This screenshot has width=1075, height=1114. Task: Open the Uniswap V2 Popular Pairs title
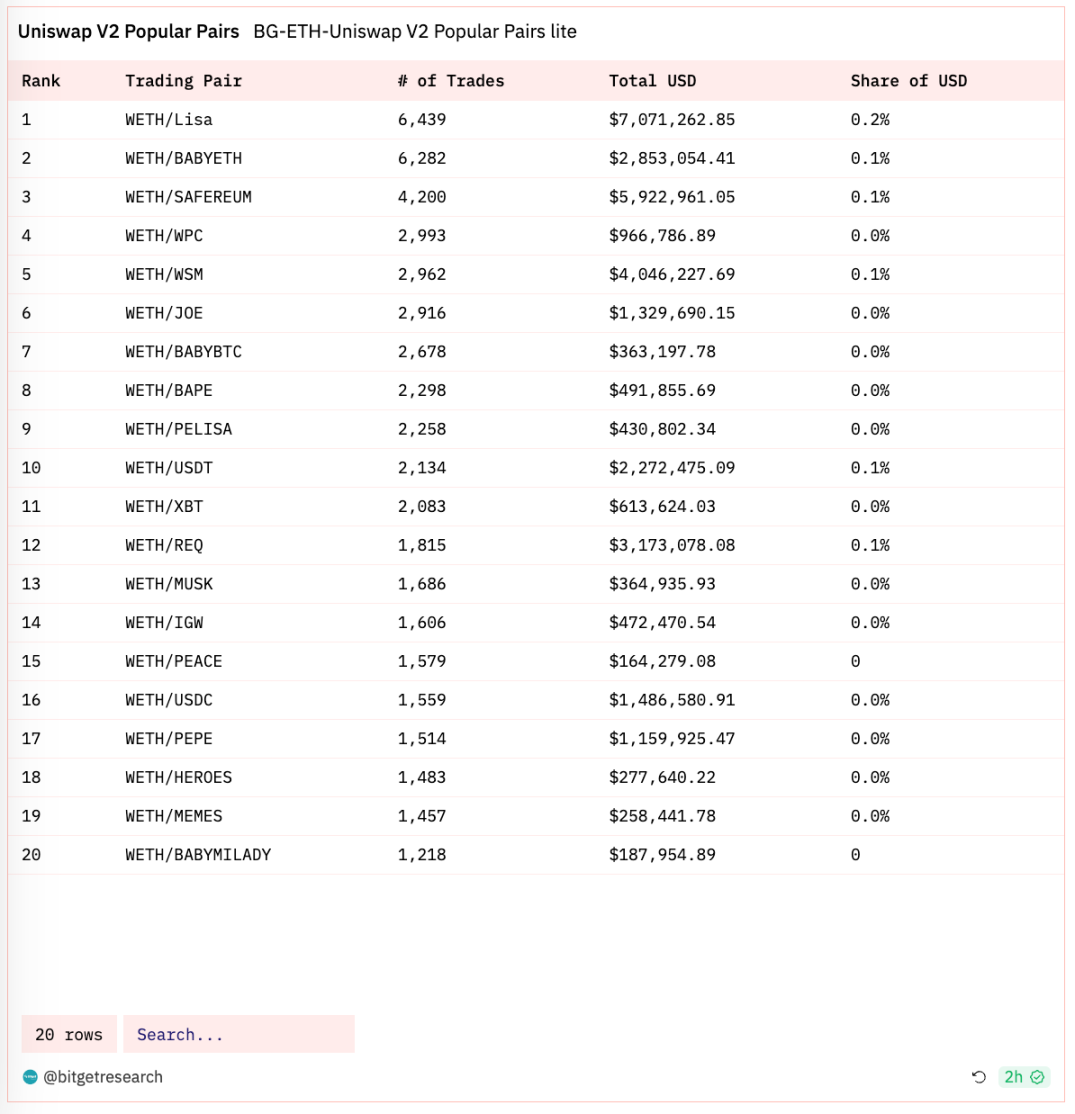(128, 31)
